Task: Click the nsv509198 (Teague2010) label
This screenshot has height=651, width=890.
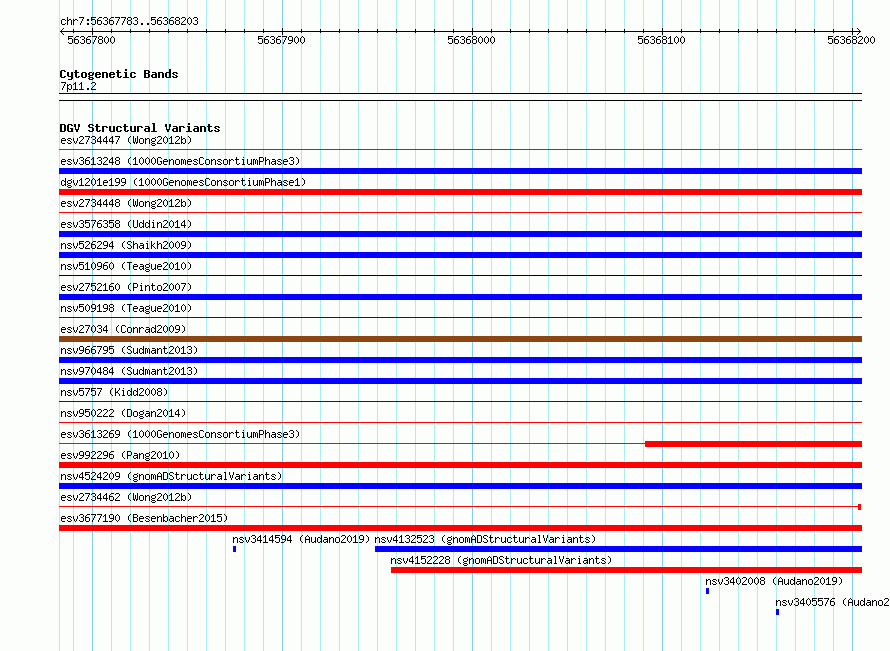Action: pyautogui.click(x=126, y=308)
